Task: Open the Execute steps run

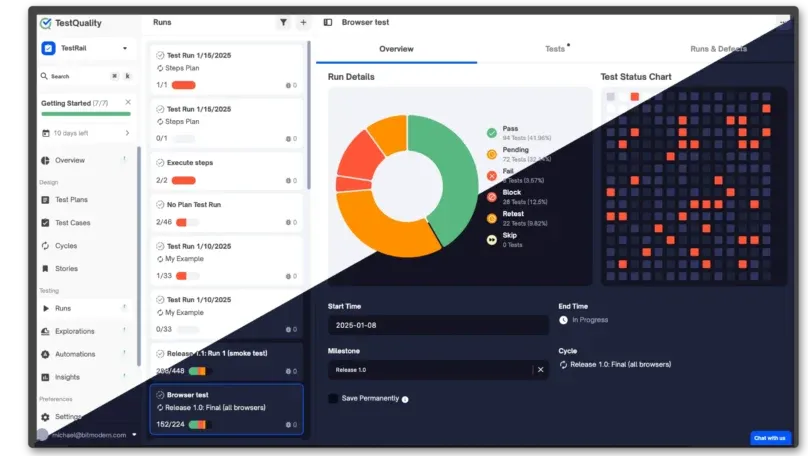Action: point(227,171)
